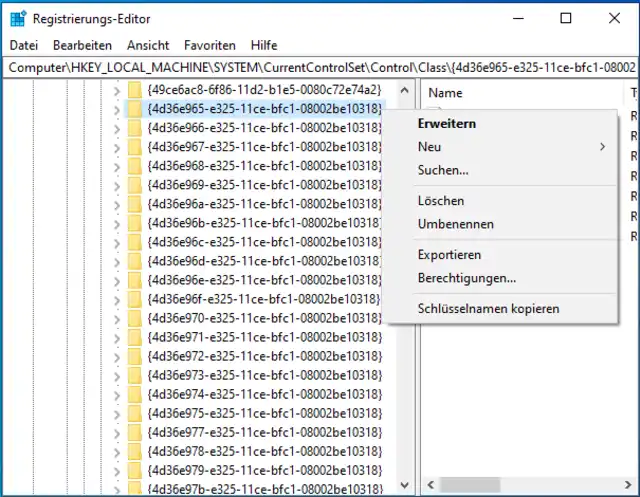Click folder icon of {4d36e96c-e325-11ce-bfc1-08002be10318}

pyautogui.click(x=135, y=242)
